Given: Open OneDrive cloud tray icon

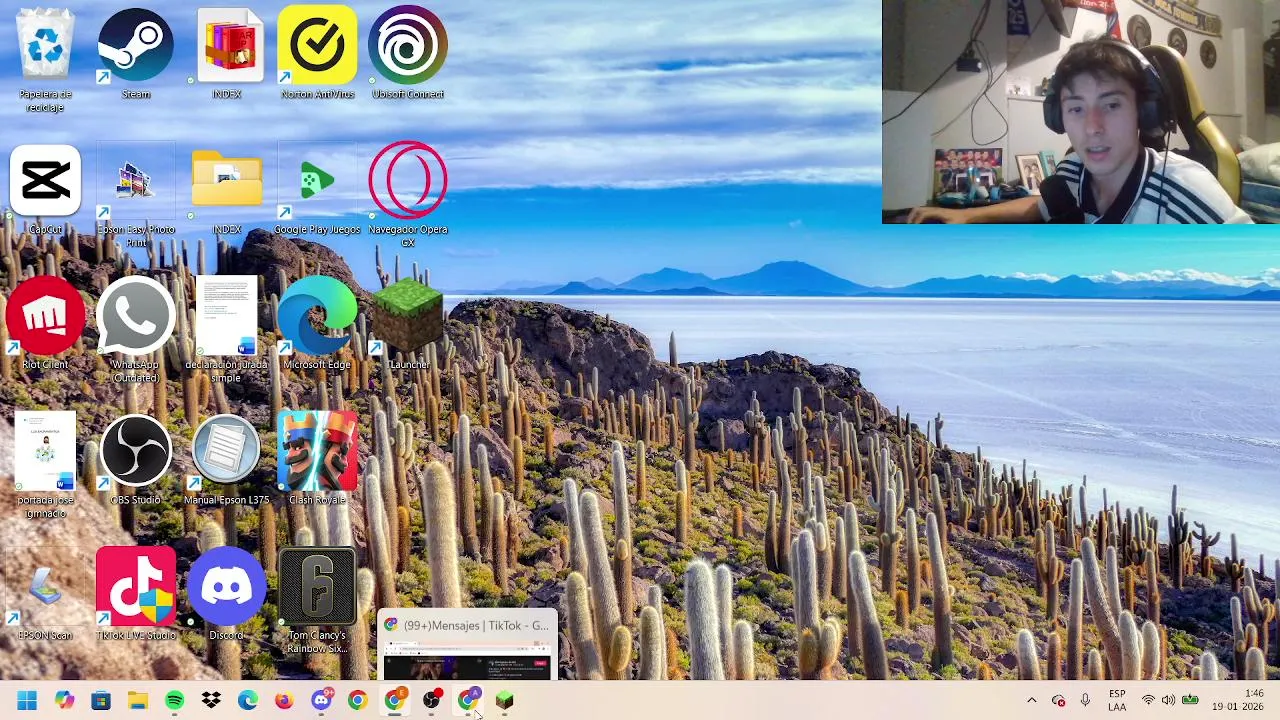Looking at the screenshot, I should click(1058, 701).
